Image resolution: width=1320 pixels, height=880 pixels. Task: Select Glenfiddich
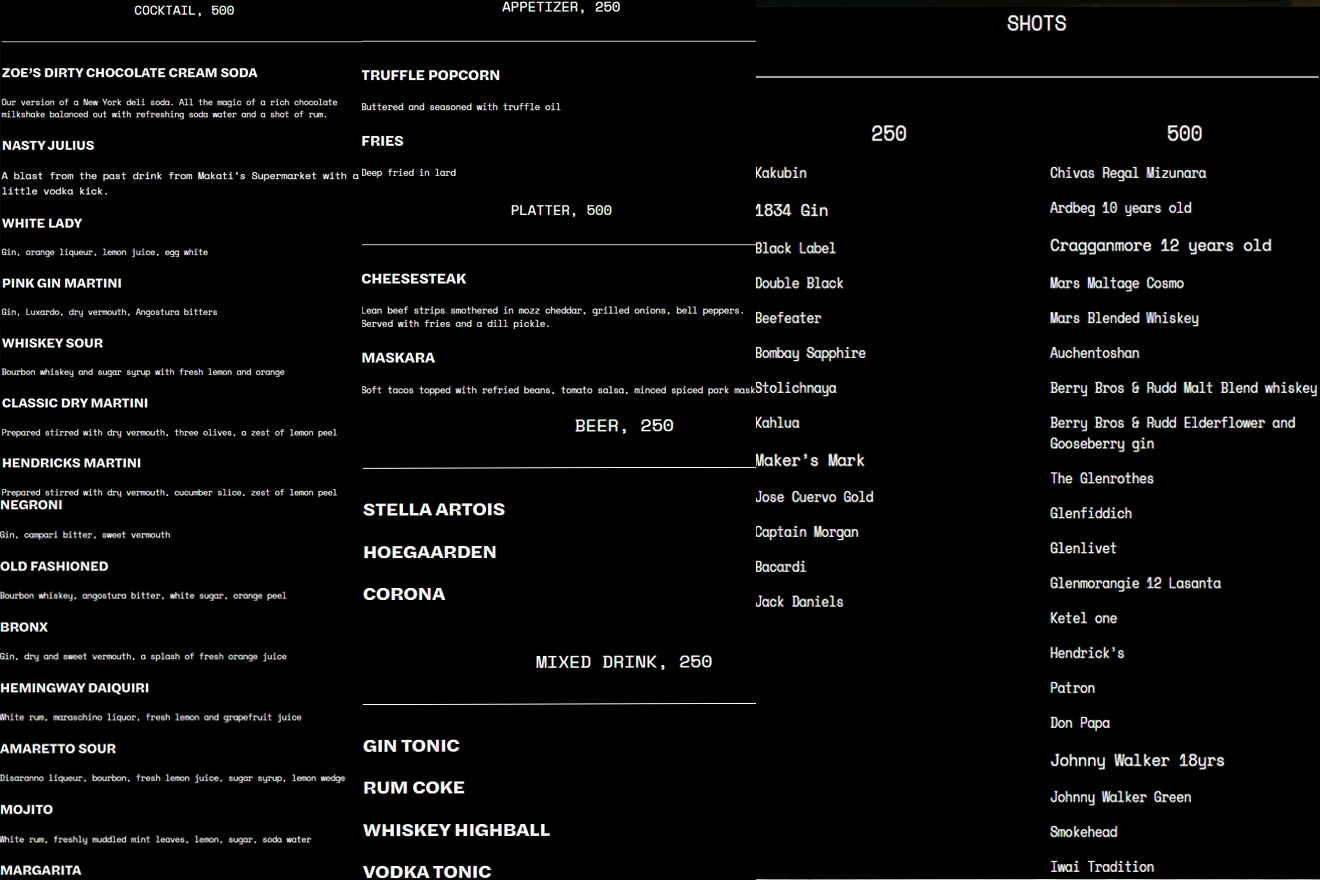point(1091,513)
